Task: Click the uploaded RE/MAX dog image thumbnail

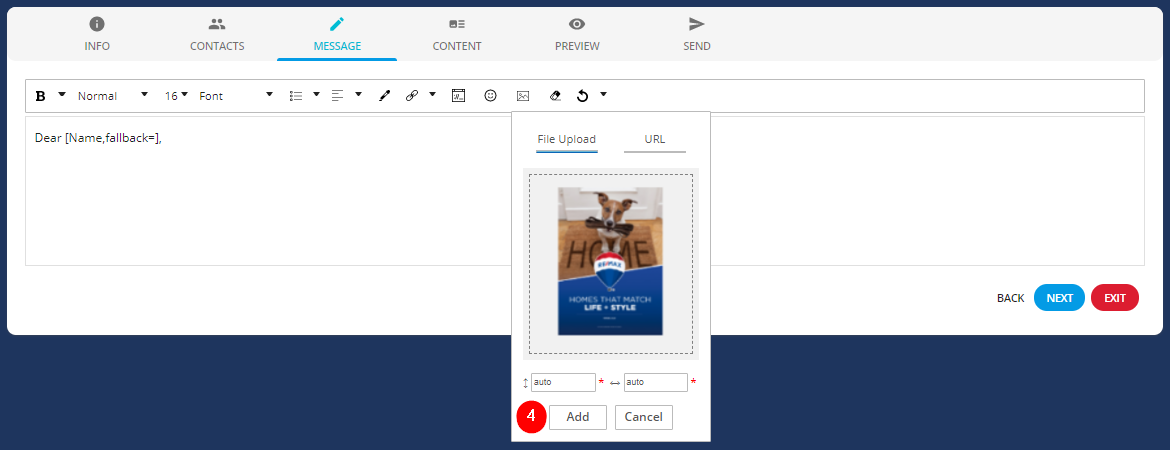Action: 610,261
